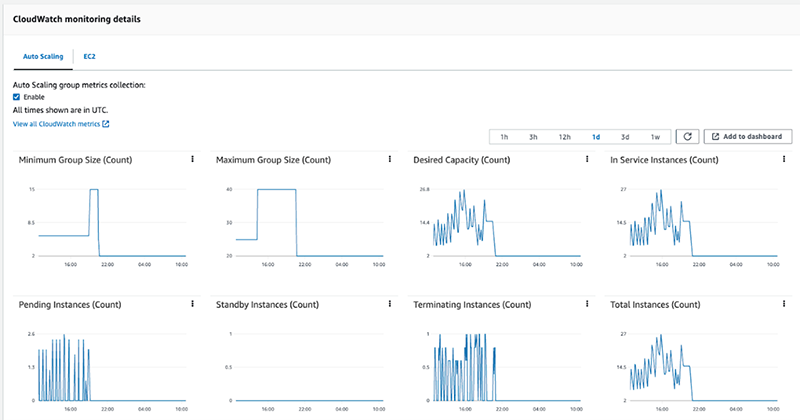
Task: Set time range to 3h
Action: (533, 137)
